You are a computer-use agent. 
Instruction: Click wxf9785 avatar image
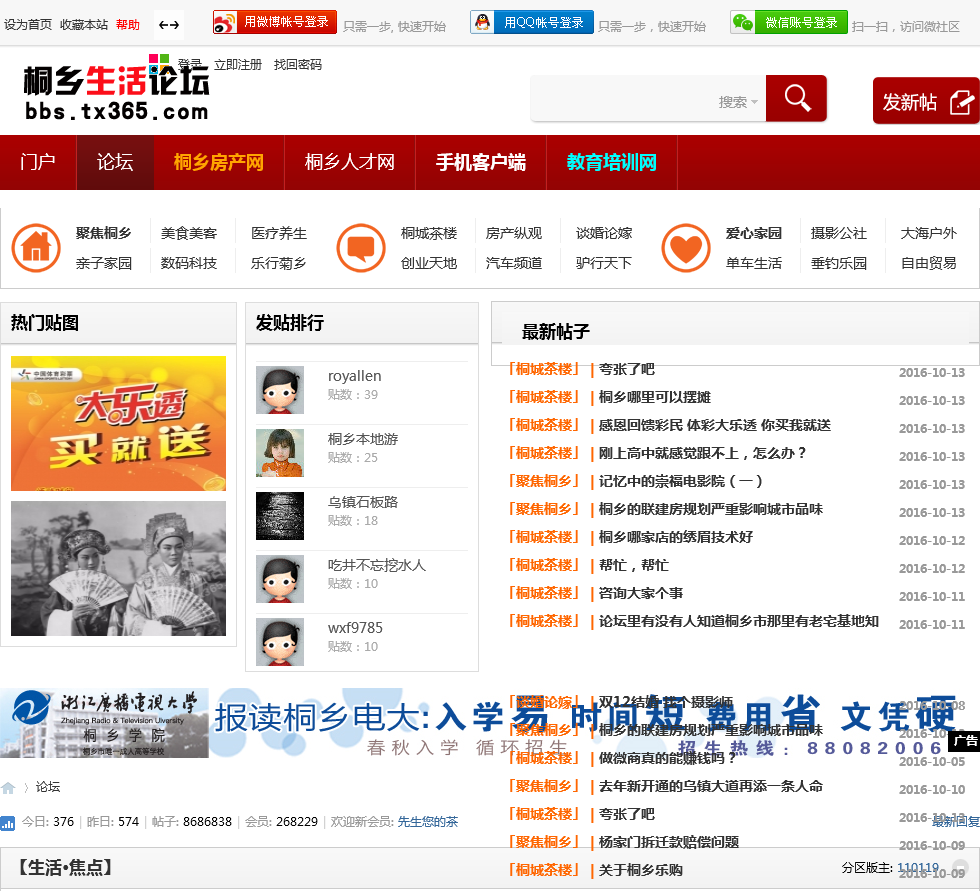[x=280, y=642]
